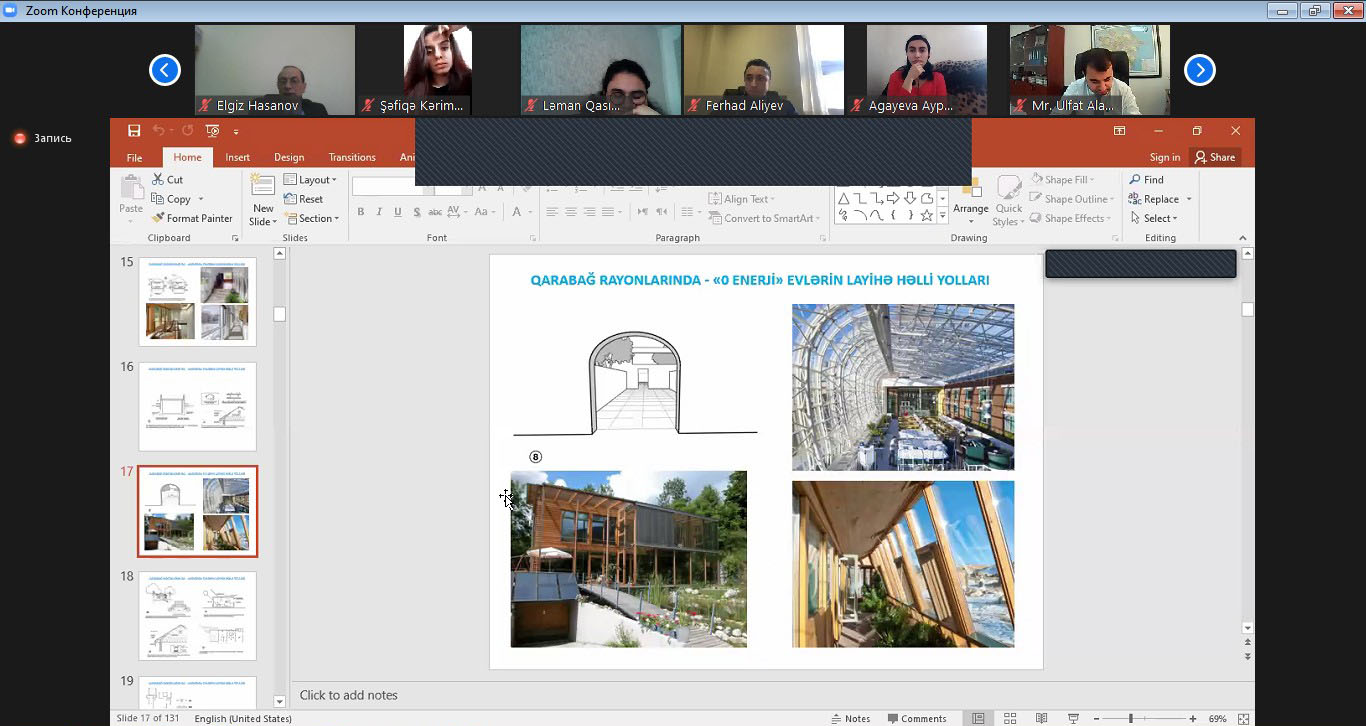
Task: Align text right in Paragraph group
Action: [x=590, y=212]
